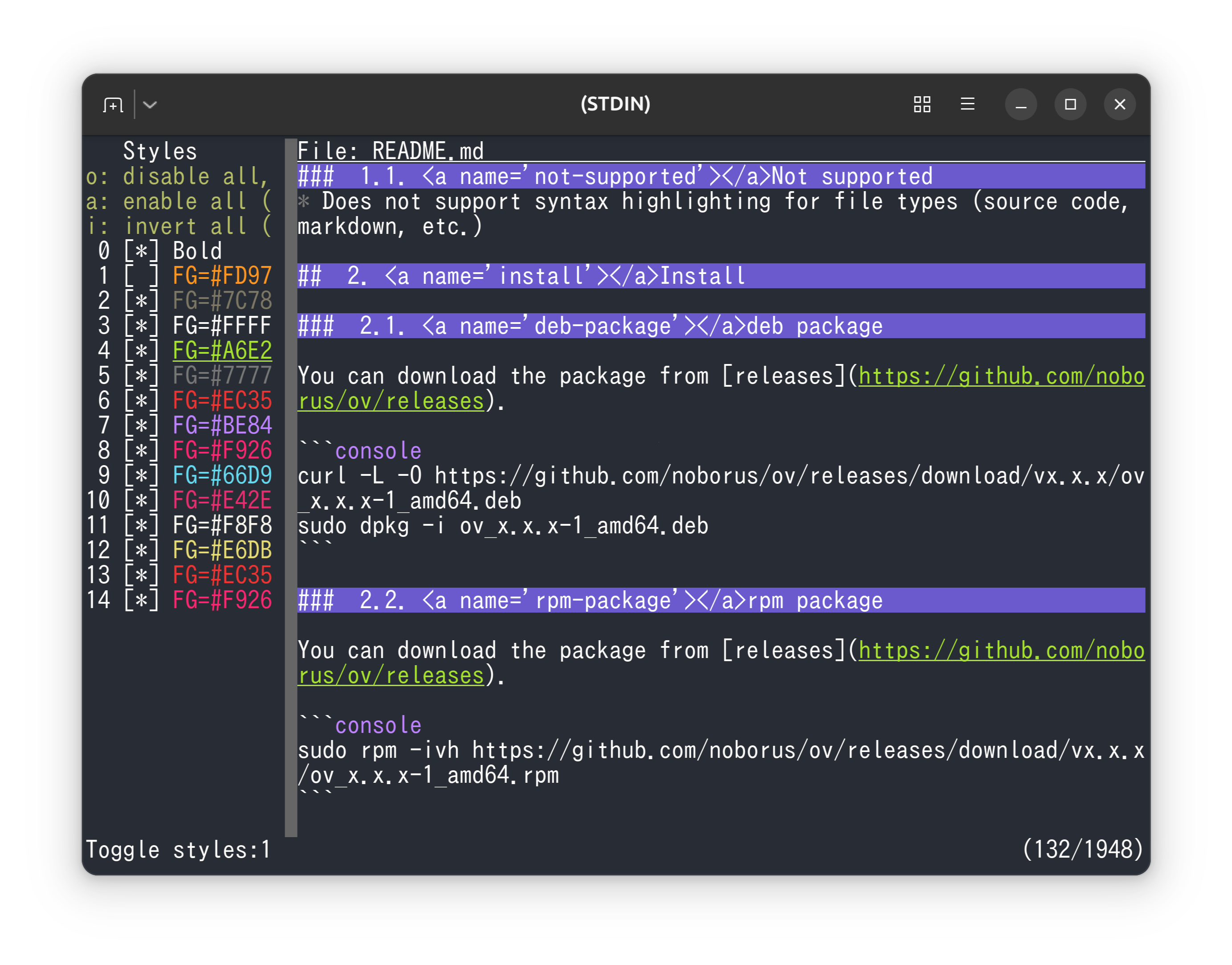Select the '2.1. deb package' heading

tap(721, 325)
